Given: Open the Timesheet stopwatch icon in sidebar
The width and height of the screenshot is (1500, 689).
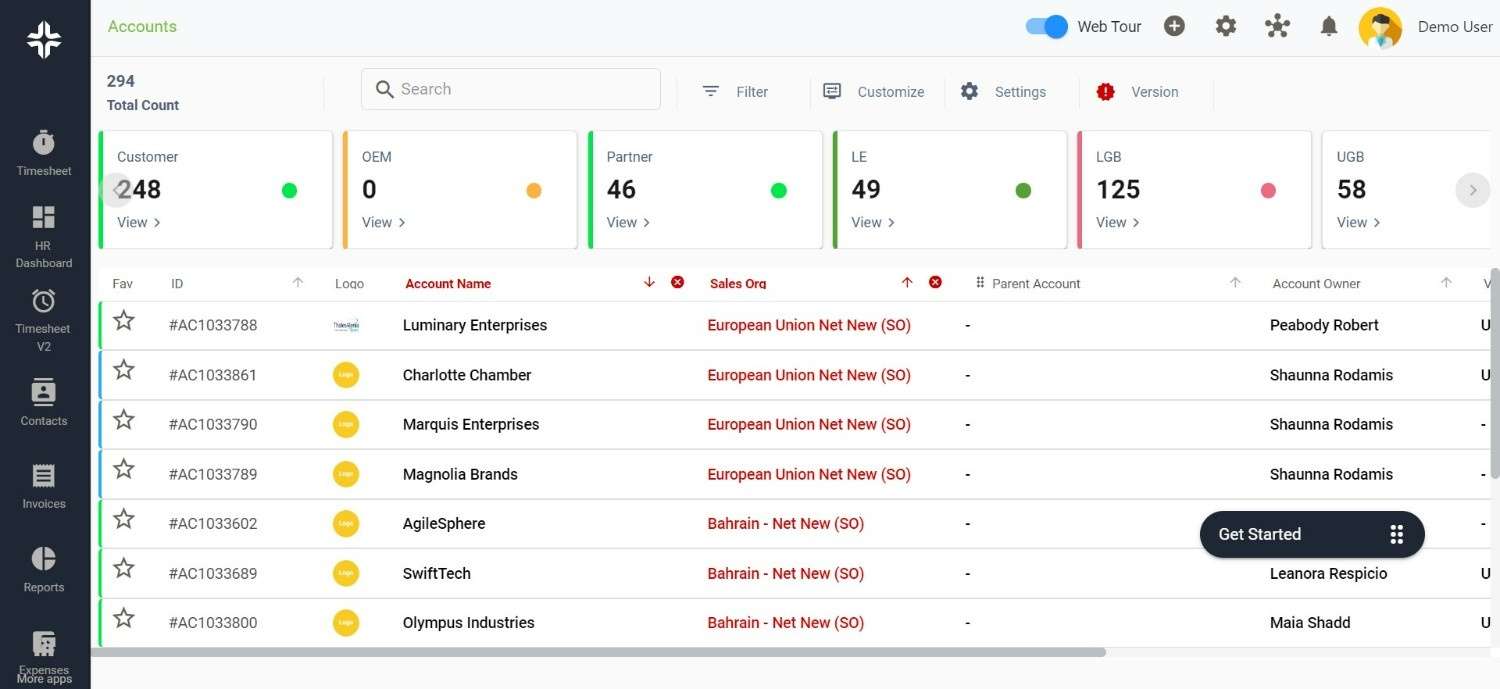Looking at the screenshot, I should pyautogui.click(x=44, y=143).
